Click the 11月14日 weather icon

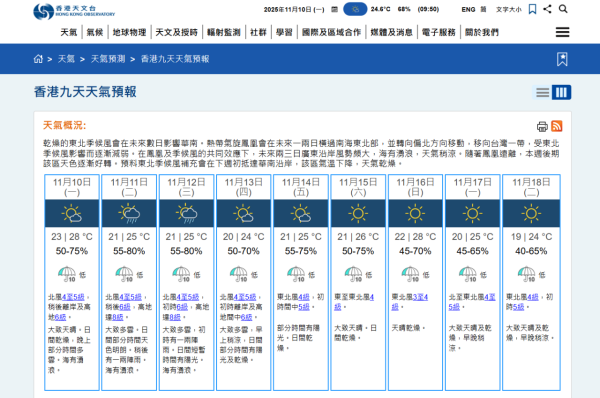[x=301, y=214]
